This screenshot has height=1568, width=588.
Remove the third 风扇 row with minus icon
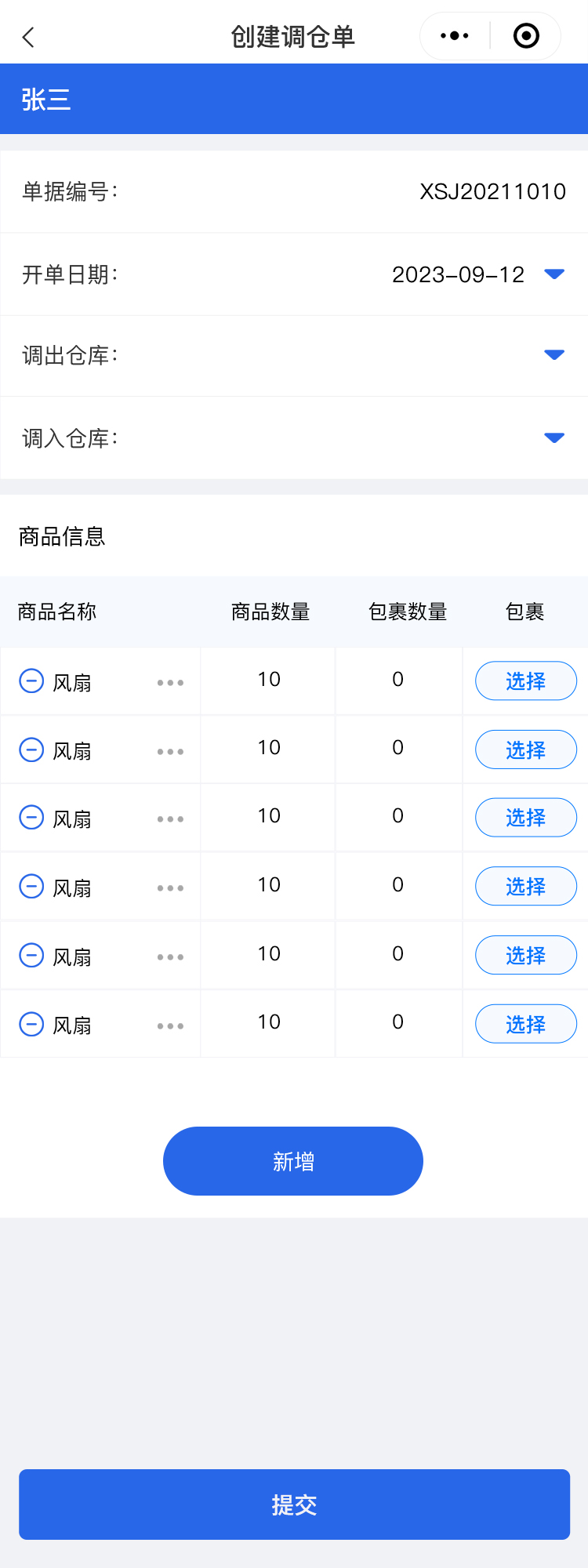(x=31, y=818)
